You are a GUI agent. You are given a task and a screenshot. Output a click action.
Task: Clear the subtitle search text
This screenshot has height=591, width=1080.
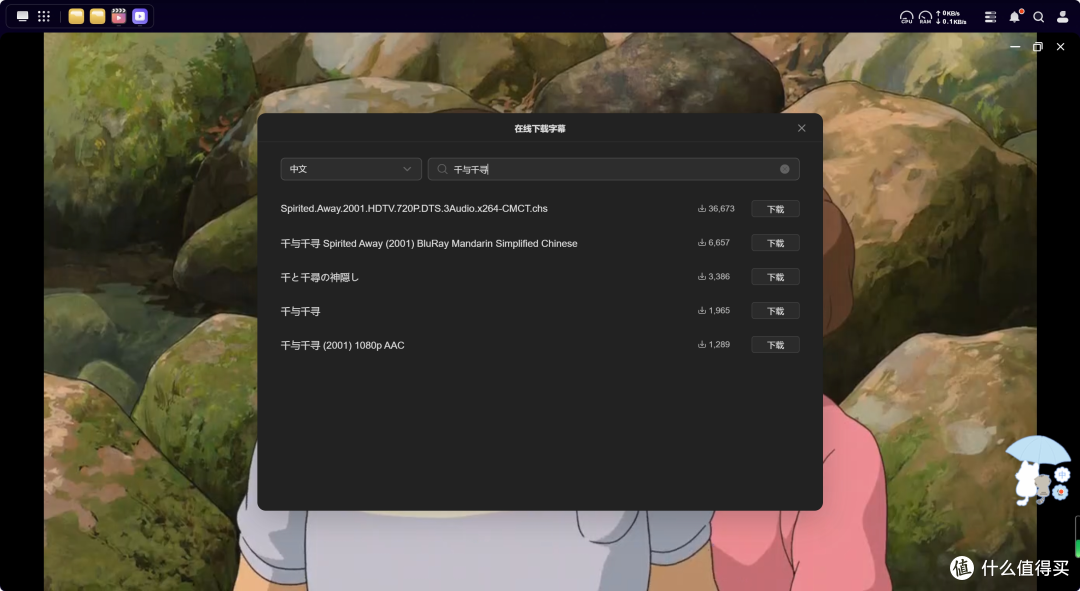coord(785,169)
